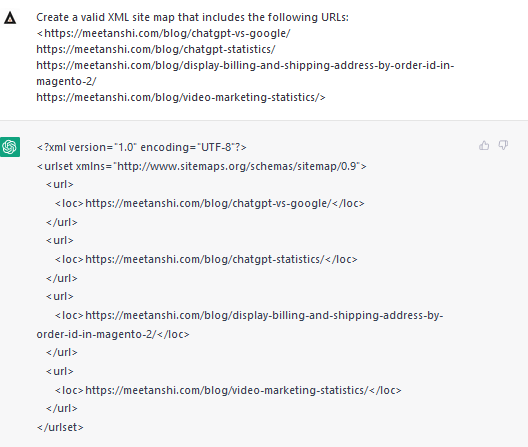Click the ChatGPT logo avatar
The image size is (528, 447).
point(10,147)
